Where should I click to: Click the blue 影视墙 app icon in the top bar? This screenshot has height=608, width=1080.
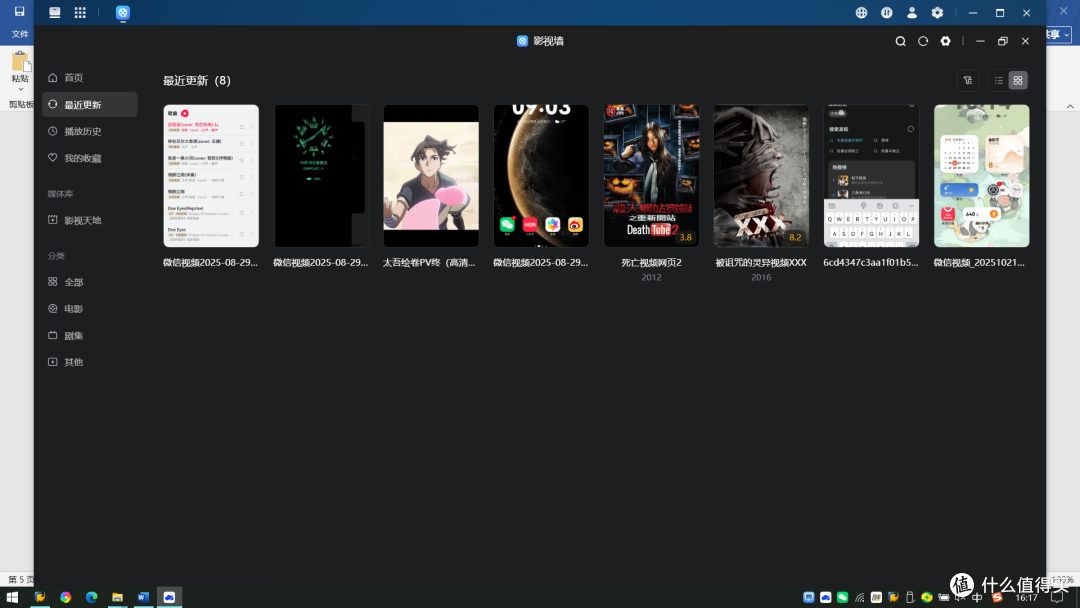tap(123, 12)
